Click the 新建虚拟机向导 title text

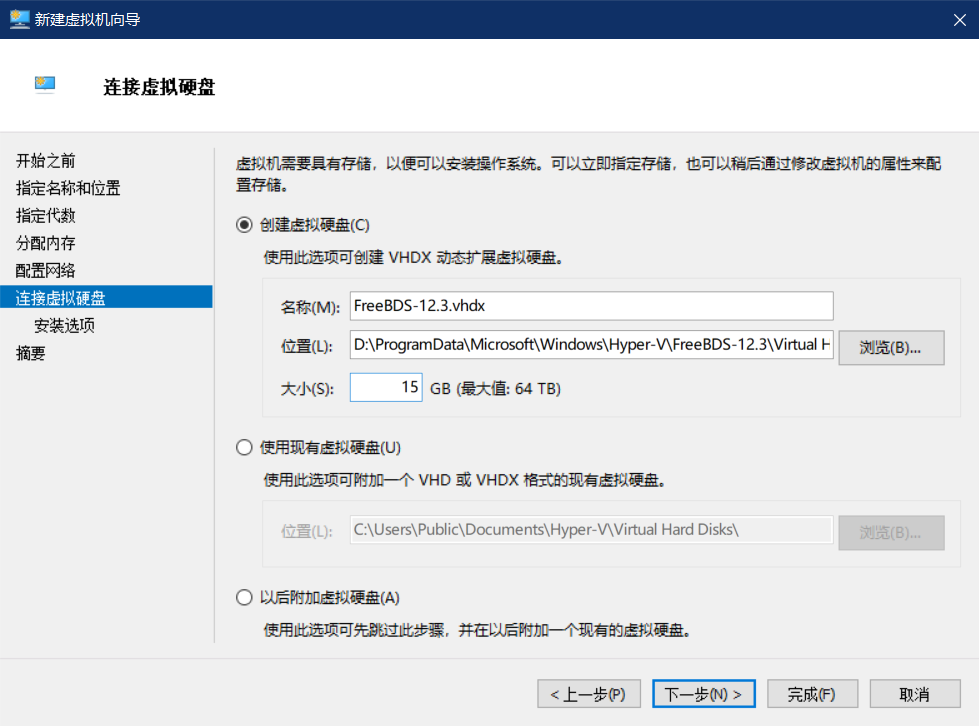click(87, 19)
